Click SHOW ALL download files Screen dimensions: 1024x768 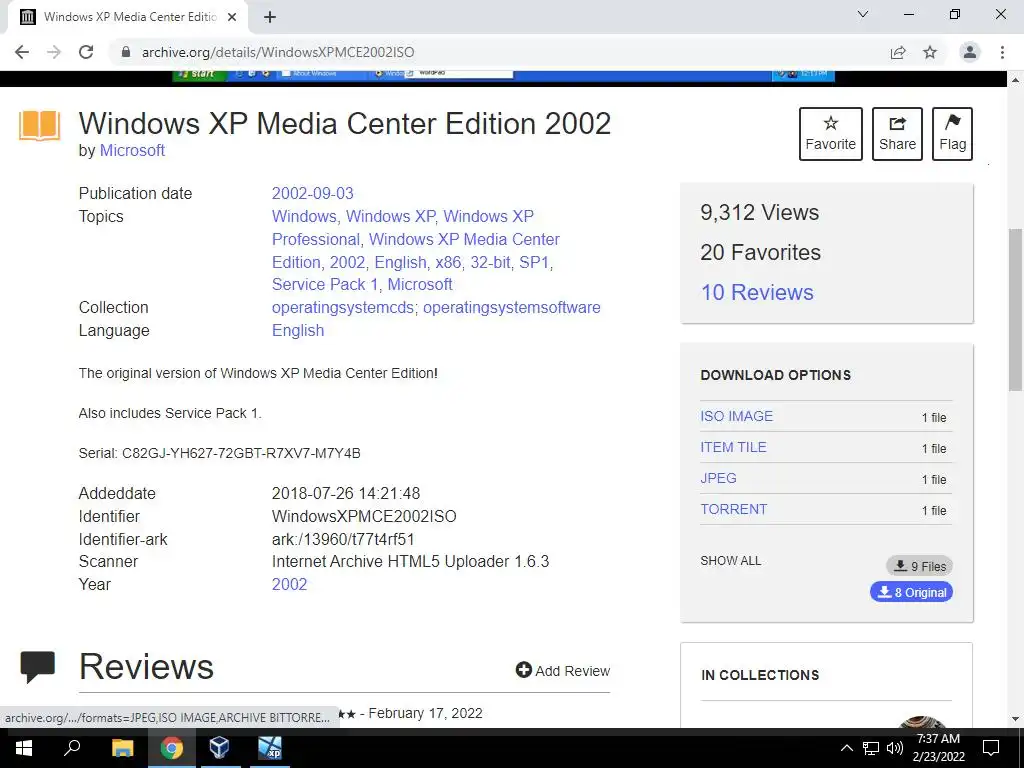[730, 561]
